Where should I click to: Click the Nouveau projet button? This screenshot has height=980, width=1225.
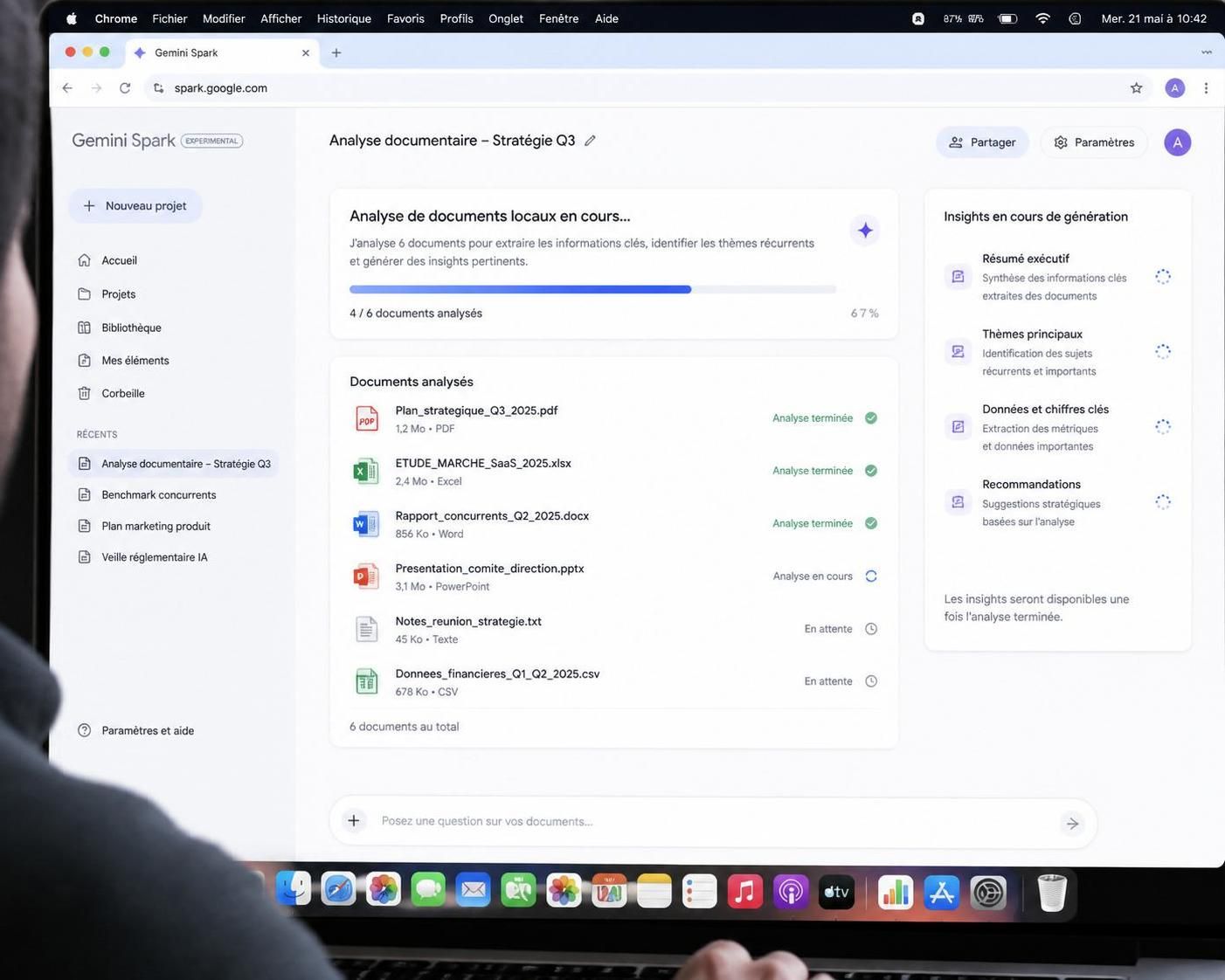pos(135,206)
